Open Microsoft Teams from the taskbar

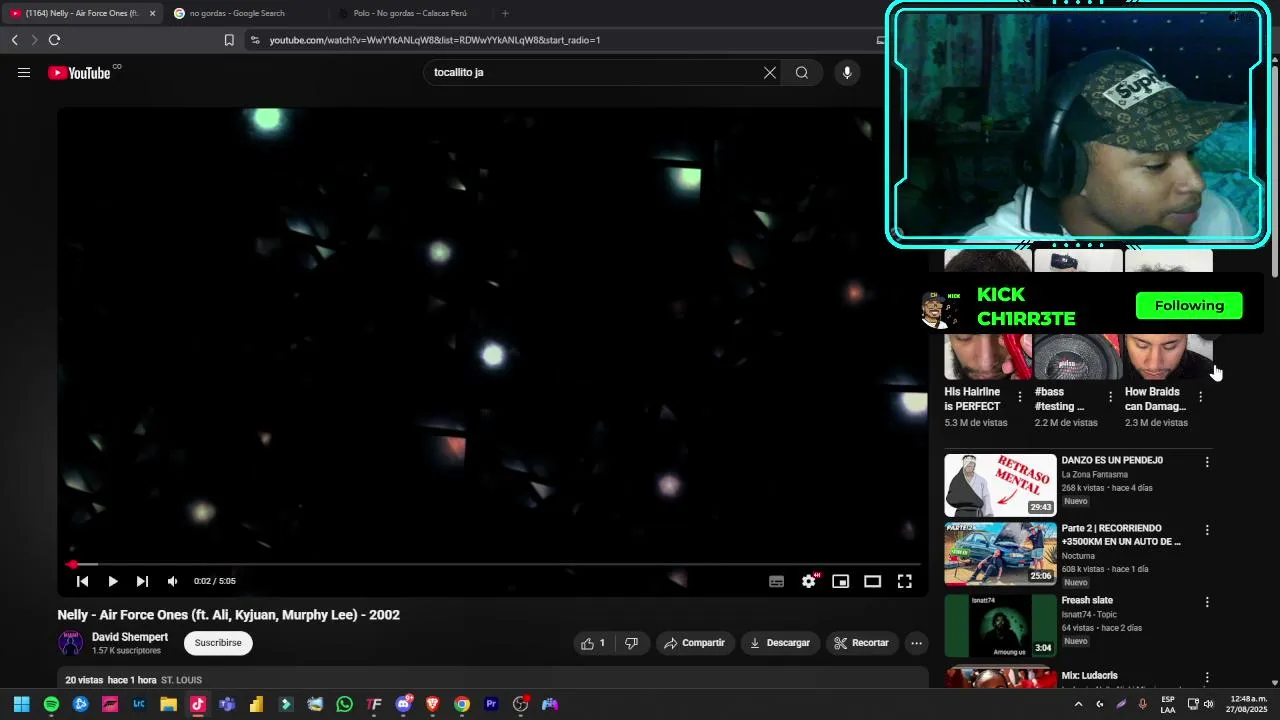pos(227,704)
